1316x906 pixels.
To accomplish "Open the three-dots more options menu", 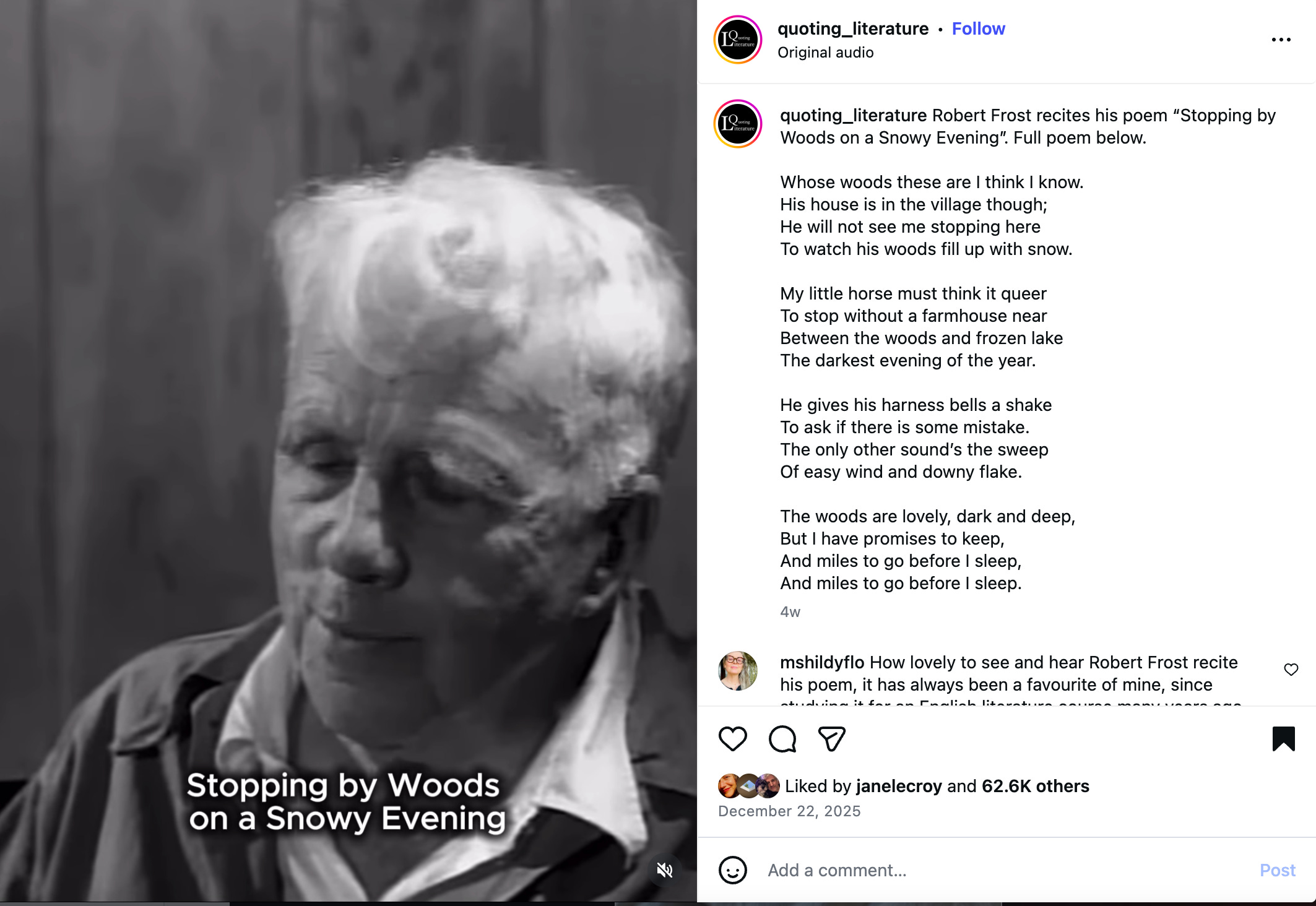I will click(1281, 40).
